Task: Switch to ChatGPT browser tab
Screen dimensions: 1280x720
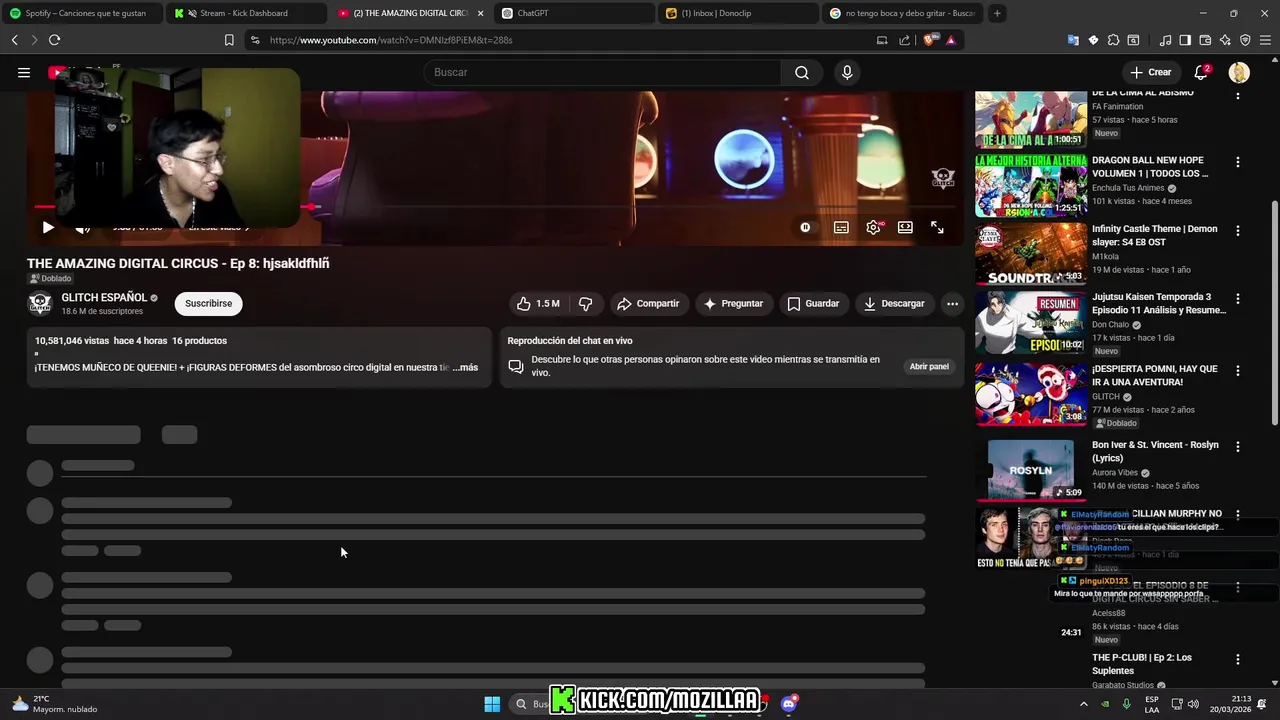Action: (574, 13)
